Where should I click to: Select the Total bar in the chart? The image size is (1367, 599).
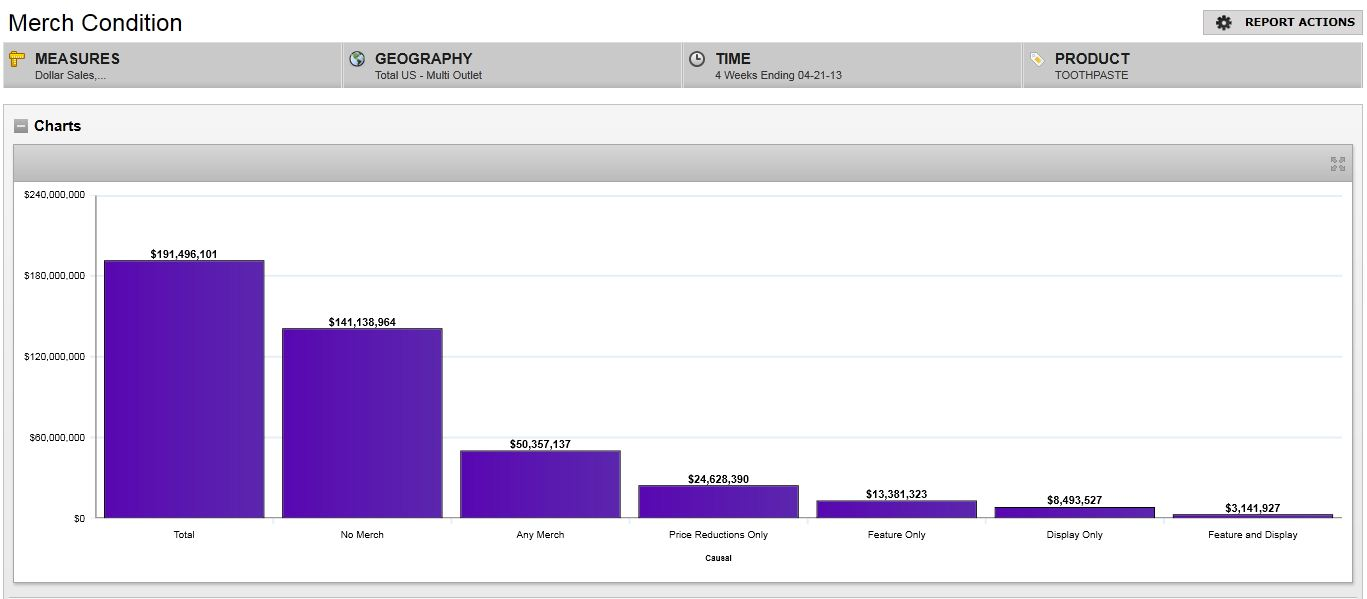[x=184, y=389]
